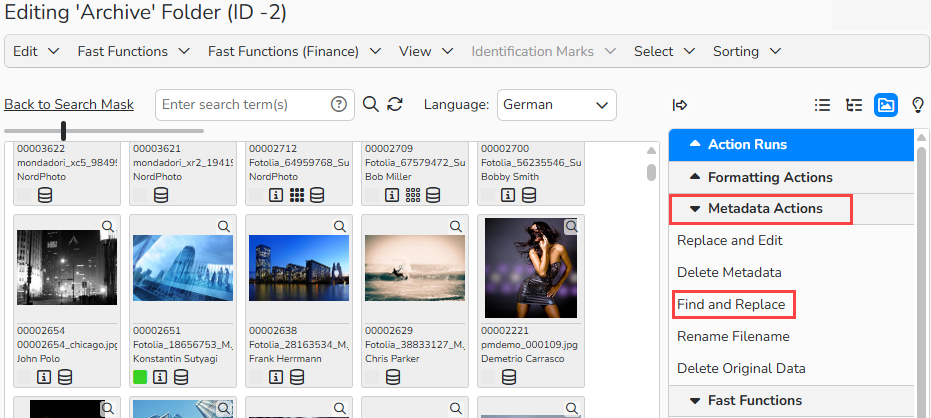This screenshot has width=931, height=418.
Task: Open the info icon for Konstantin Sutyagi's item
Action: 160,377
